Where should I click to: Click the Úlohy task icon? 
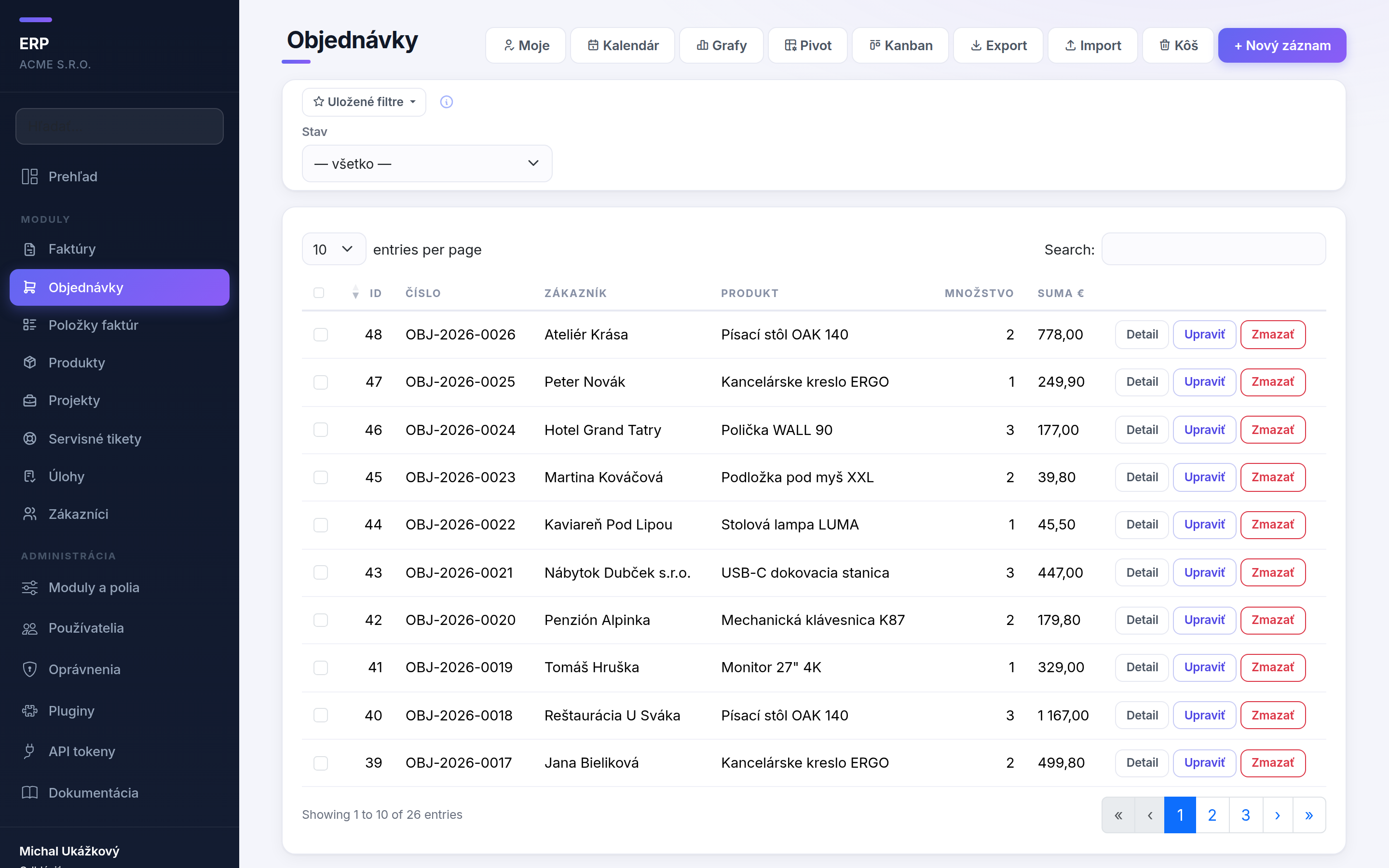[30, 476]
